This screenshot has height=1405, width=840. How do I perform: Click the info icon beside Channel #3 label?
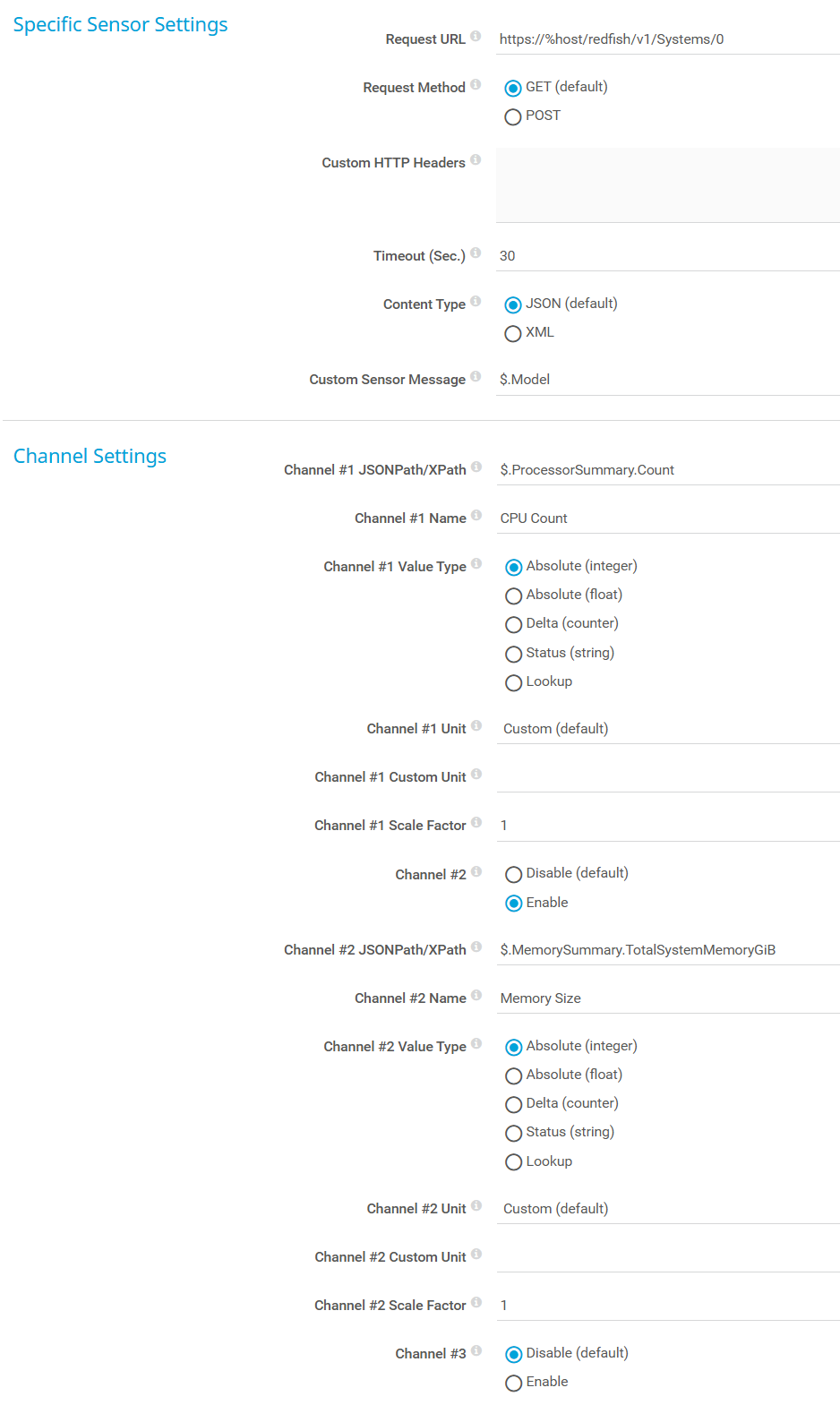476,1351
